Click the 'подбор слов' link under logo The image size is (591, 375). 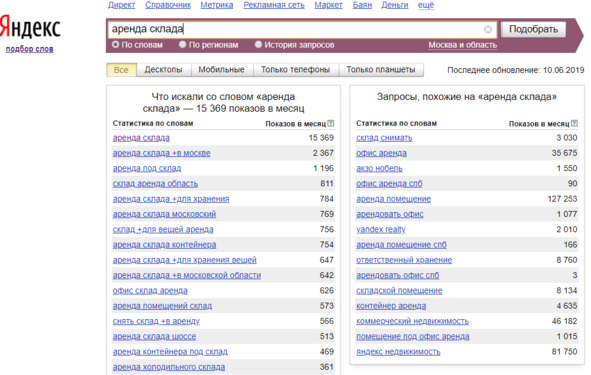coord(29,49)
